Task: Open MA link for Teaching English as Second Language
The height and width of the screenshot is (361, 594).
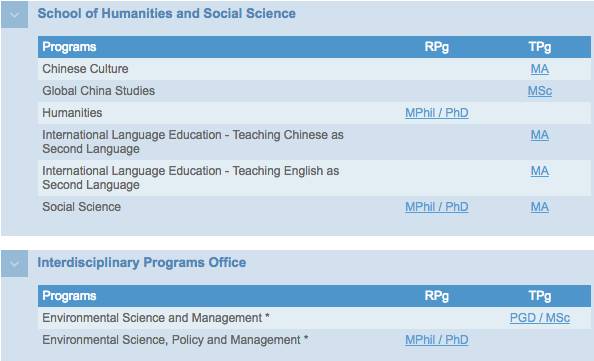Action: (540, 171)
